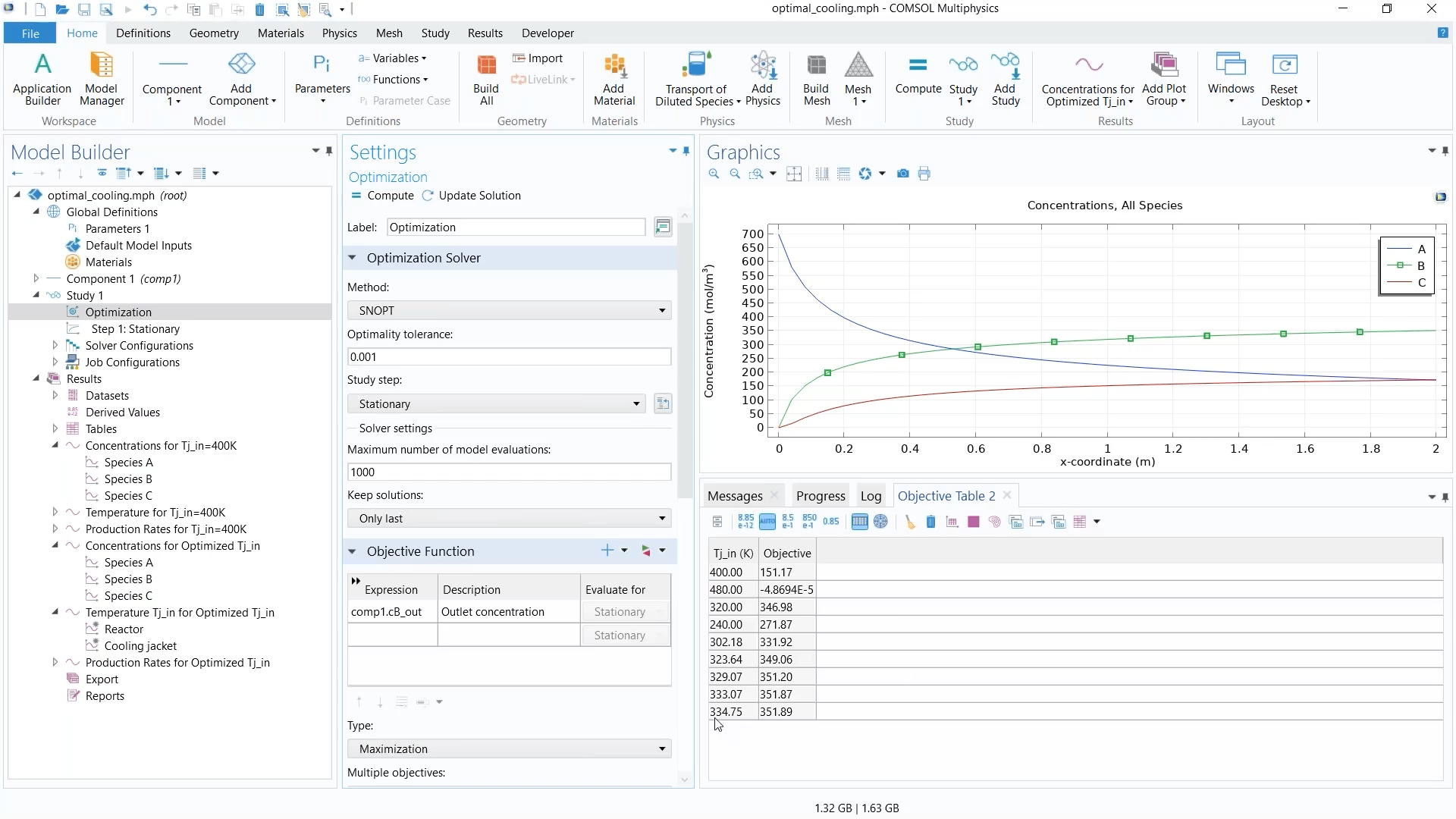Click the Delete Table trash icon
Screen dimensions: 1456x819
pyautogui.click(x=930, y=522)
